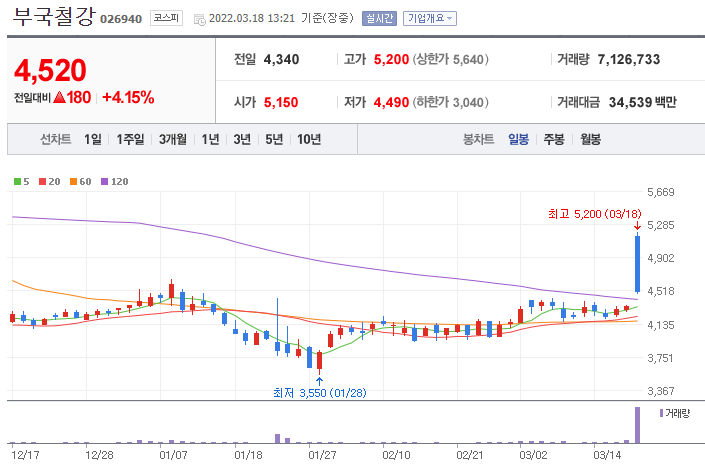The width and height of the screenshot is (705, 468).
Task: Click the purple 거래량 volume legend marker
Action: pyautogui.click(x=661, y=413)
